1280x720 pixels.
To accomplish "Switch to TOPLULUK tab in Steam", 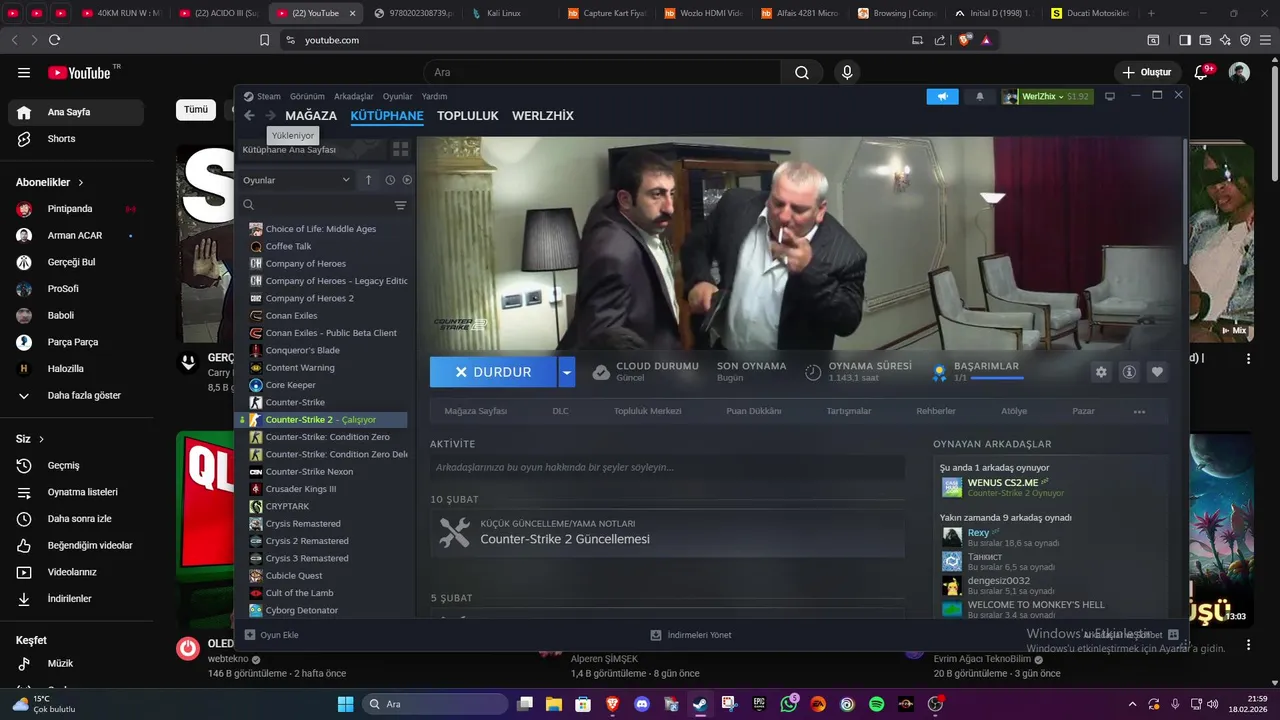I will tap(467, 116).
